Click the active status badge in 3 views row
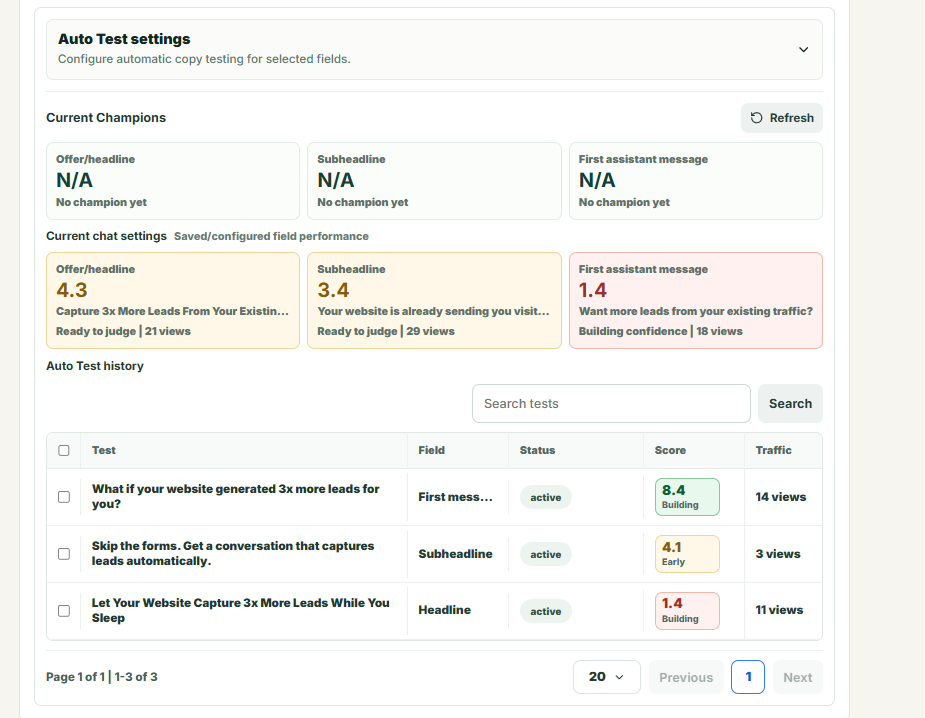 [545, 555]
